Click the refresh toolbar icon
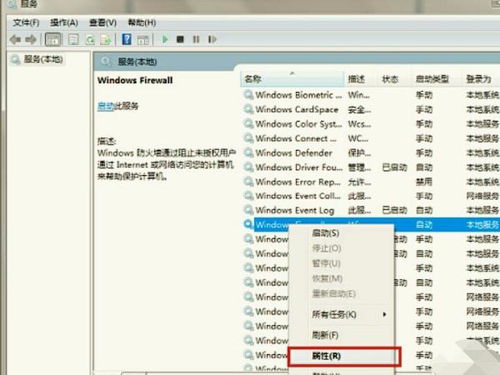The image size is (500, 375). pos(90,40)
